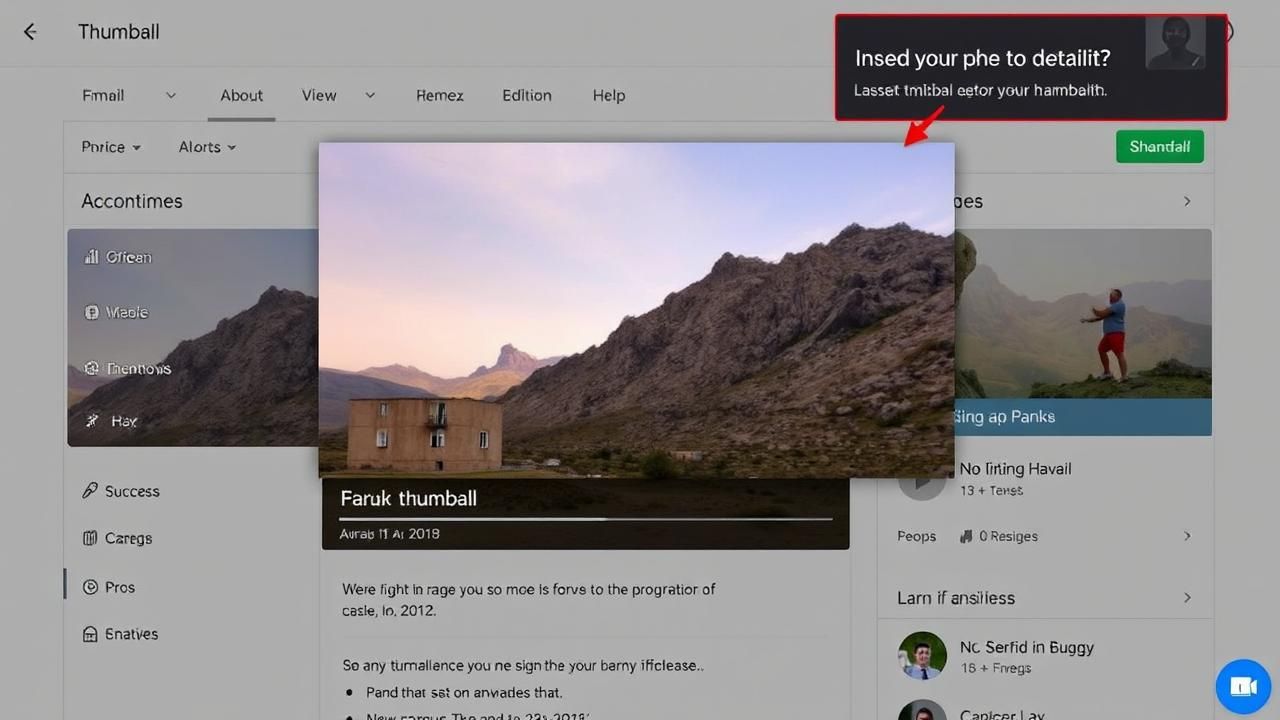Click the blue video camera button
Viewport: 1280px width, 720px height.
point(1242,686)
